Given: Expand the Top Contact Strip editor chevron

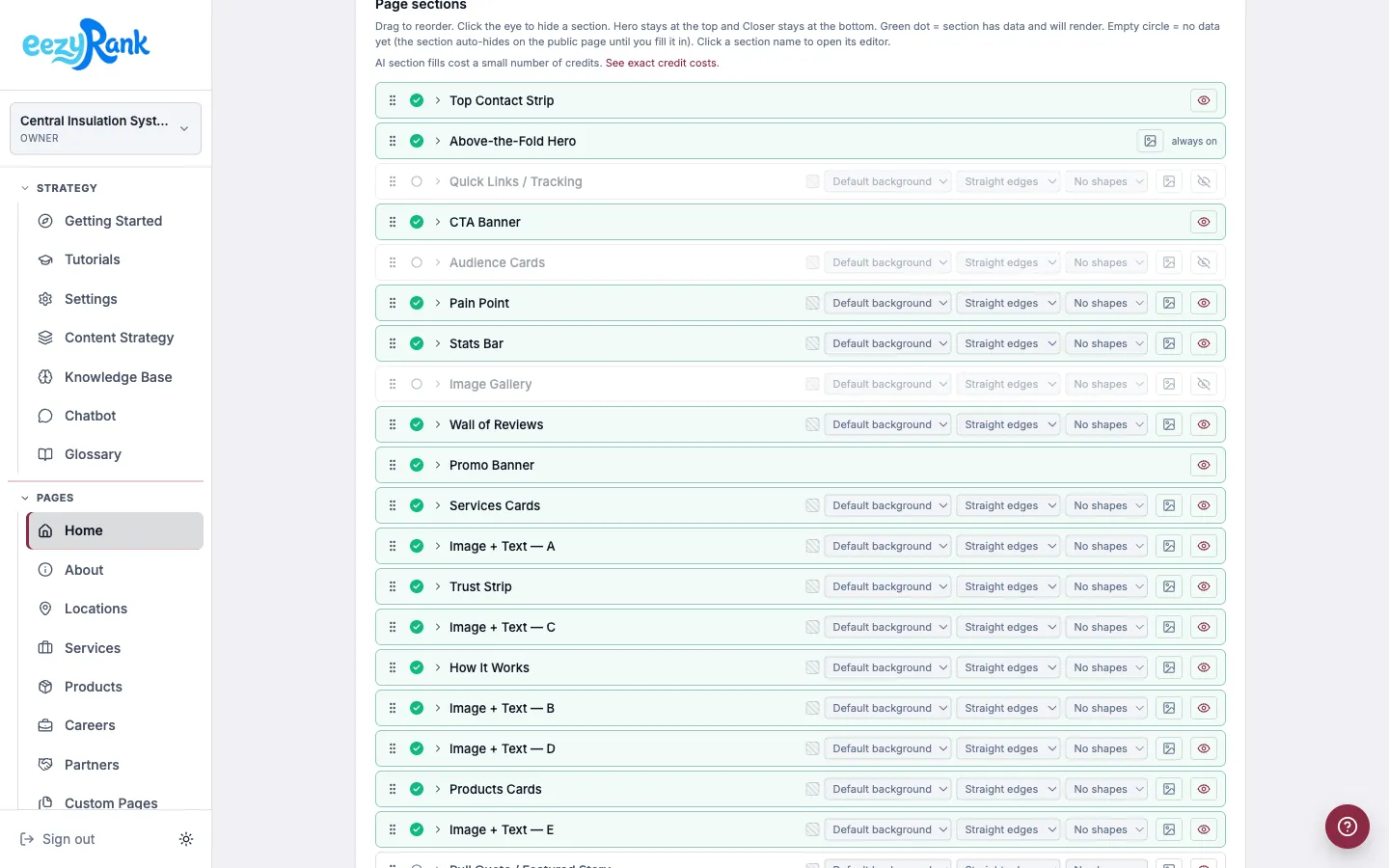Looking at the screenshot, I should pyautogui.click(x=438, y=100).
